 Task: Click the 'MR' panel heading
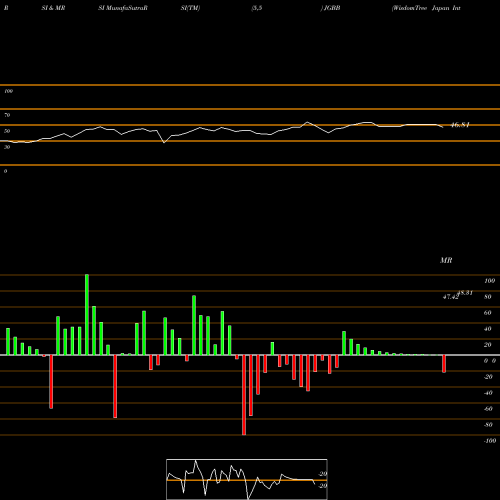446,260
